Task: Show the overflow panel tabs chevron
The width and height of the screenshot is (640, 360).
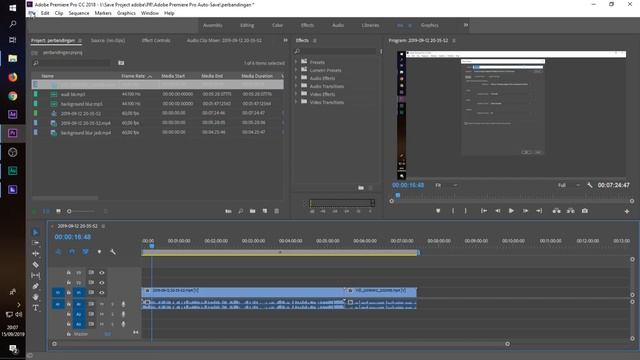Action: click(x=285, y=40)
